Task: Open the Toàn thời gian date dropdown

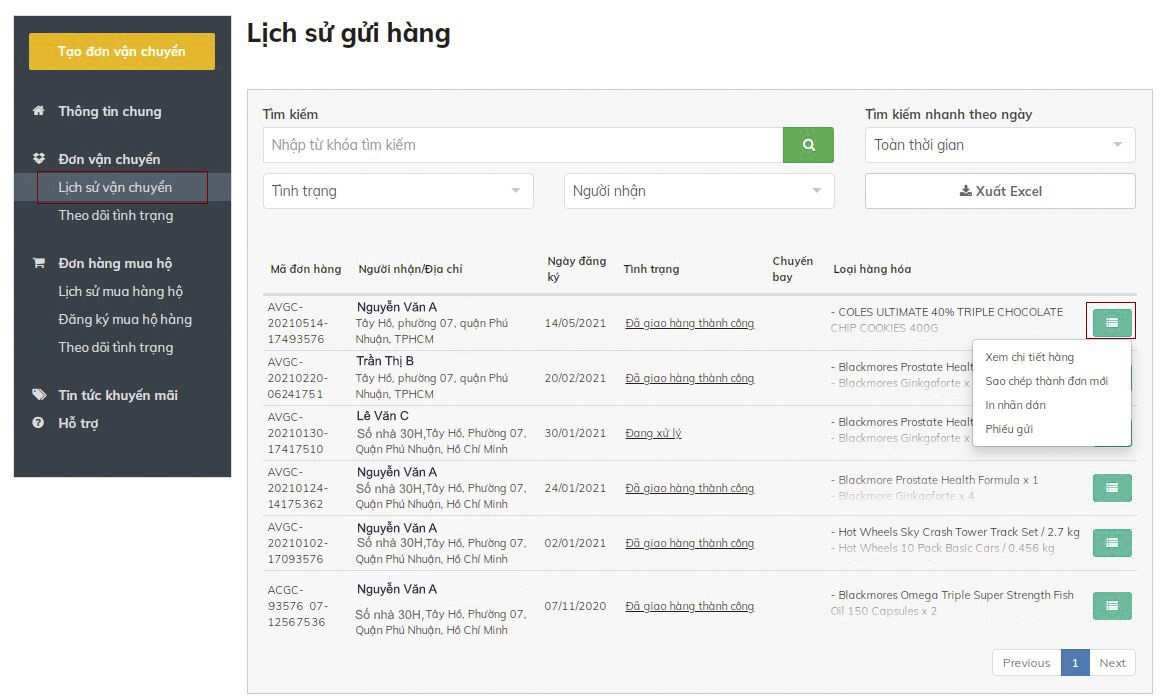Action: (x=999, y=145)
